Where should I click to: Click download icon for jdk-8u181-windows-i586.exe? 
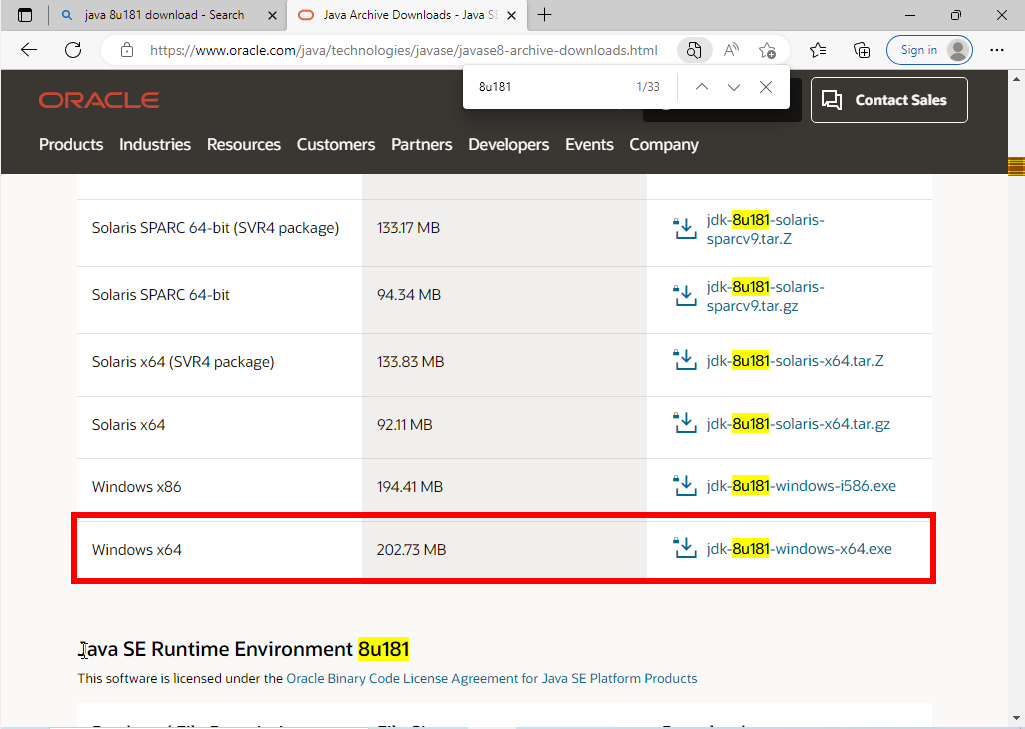[x=685, y=486]
